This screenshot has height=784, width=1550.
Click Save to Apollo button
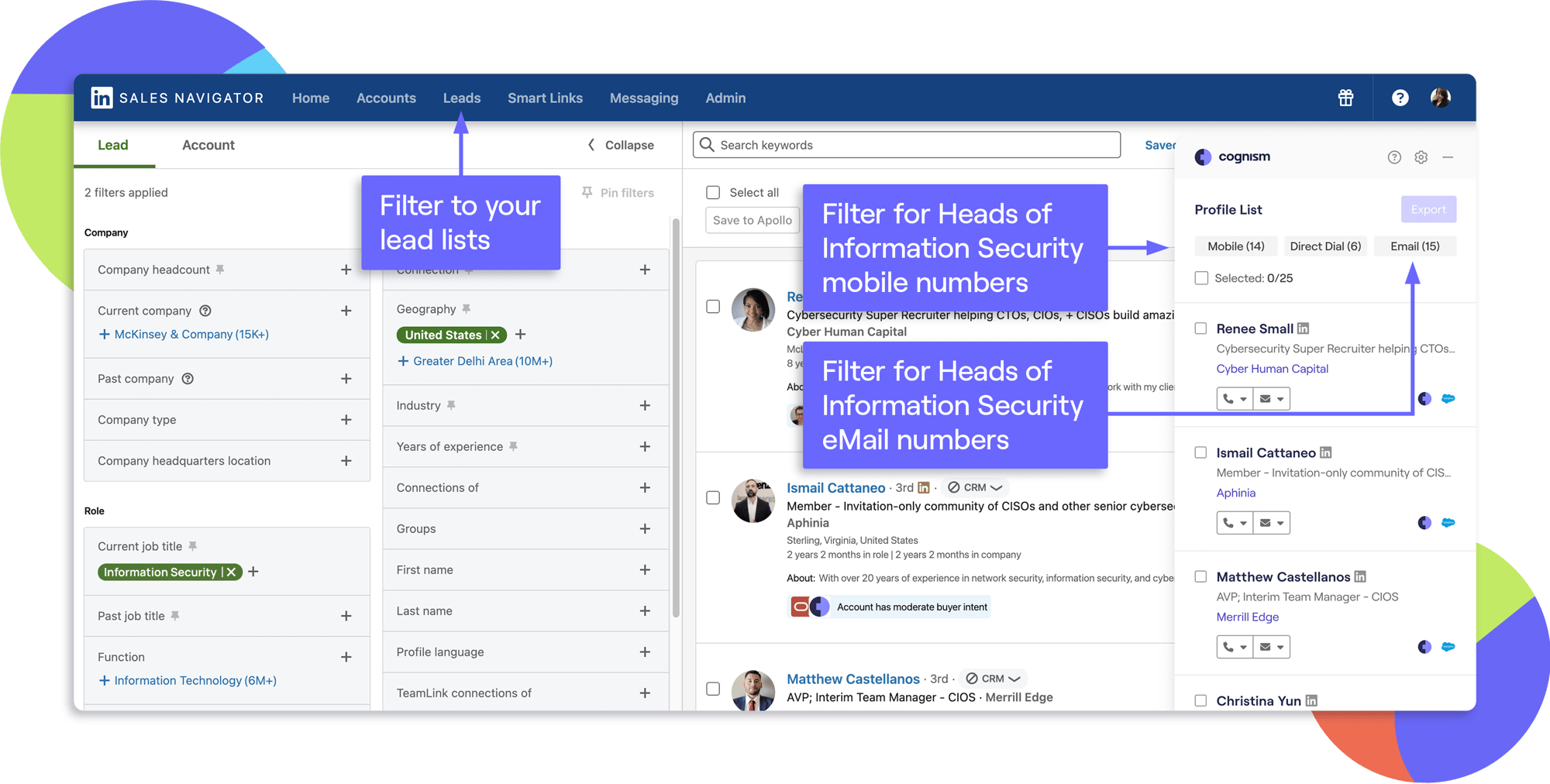coord(752,220)
